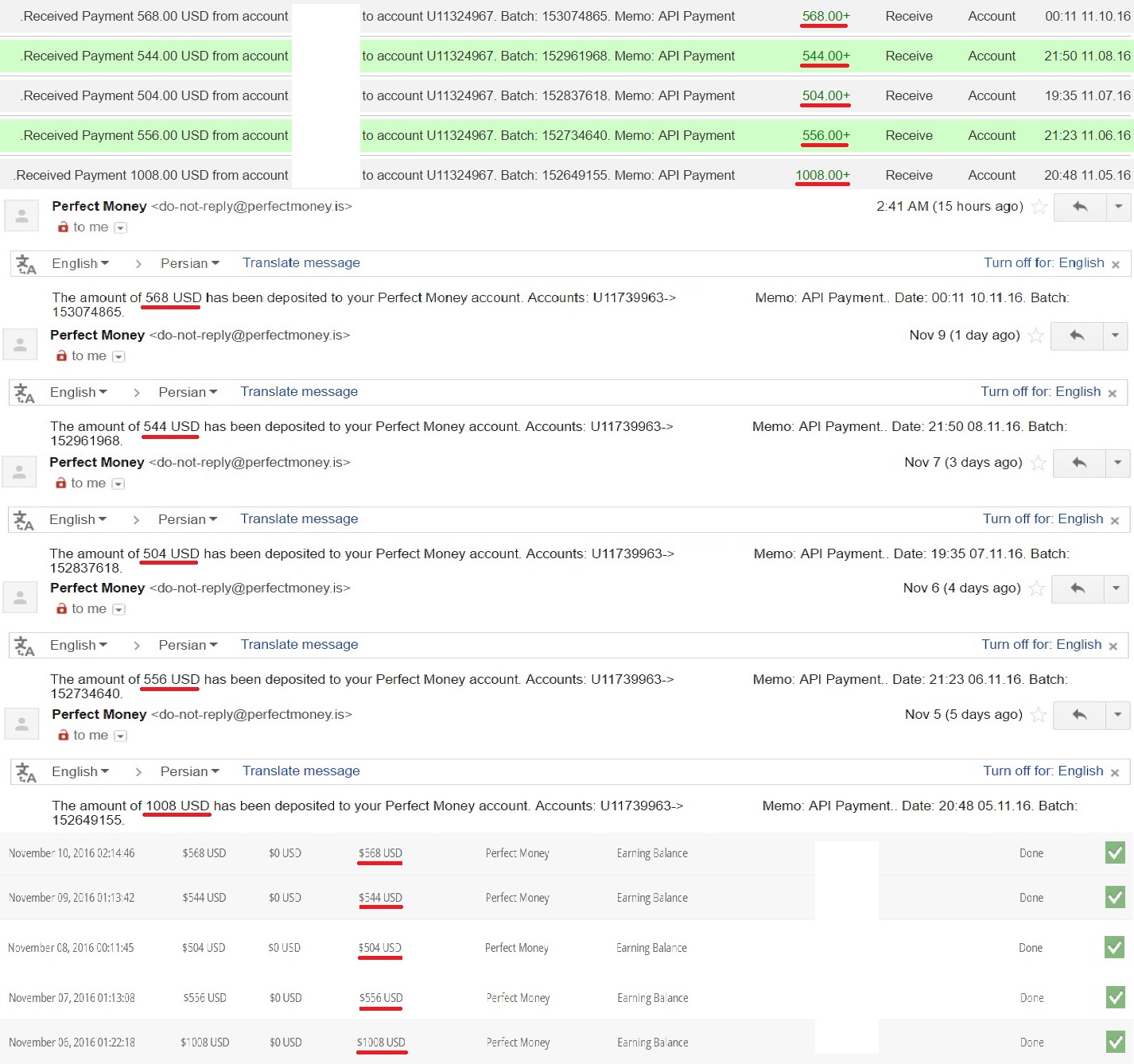Star the Nov 6 email
The width and height of the screenshot is (1134, 1064).
(1036, 588)
